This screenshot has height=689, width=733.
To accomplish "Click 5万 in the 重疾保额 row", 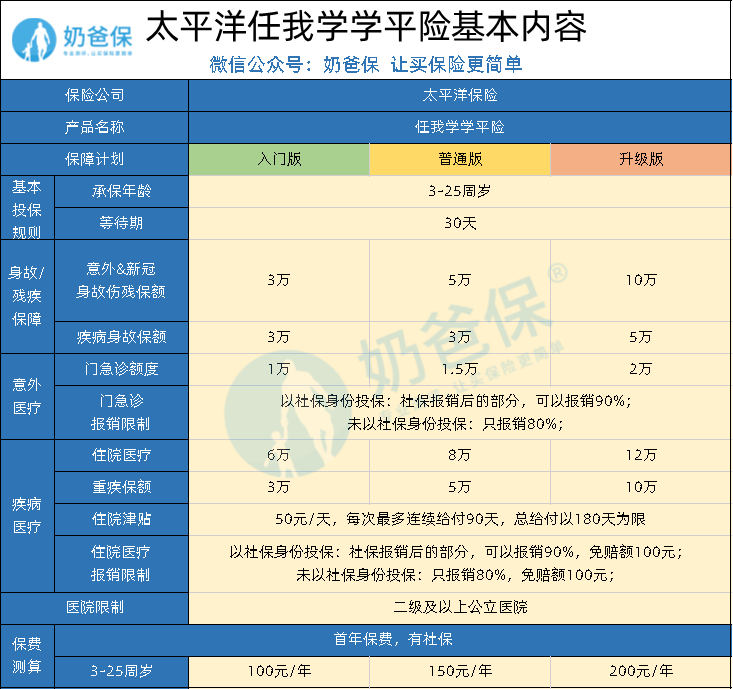I will coord(460,488).
